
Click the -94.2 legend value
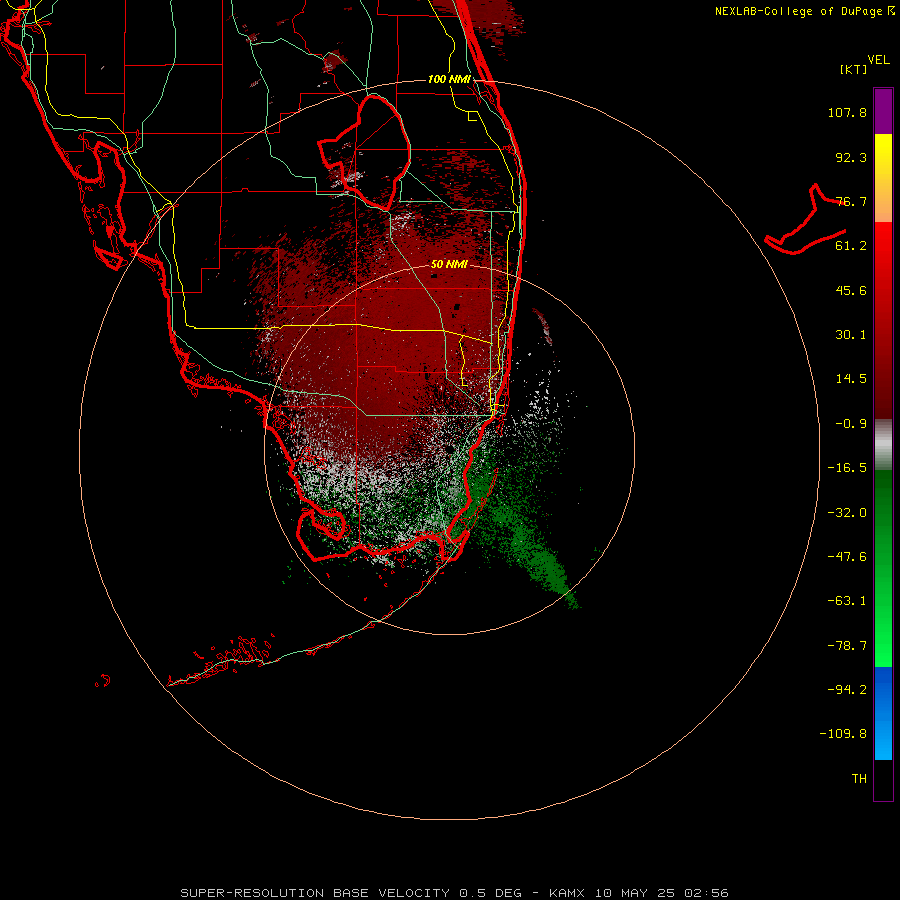(847, 689)
